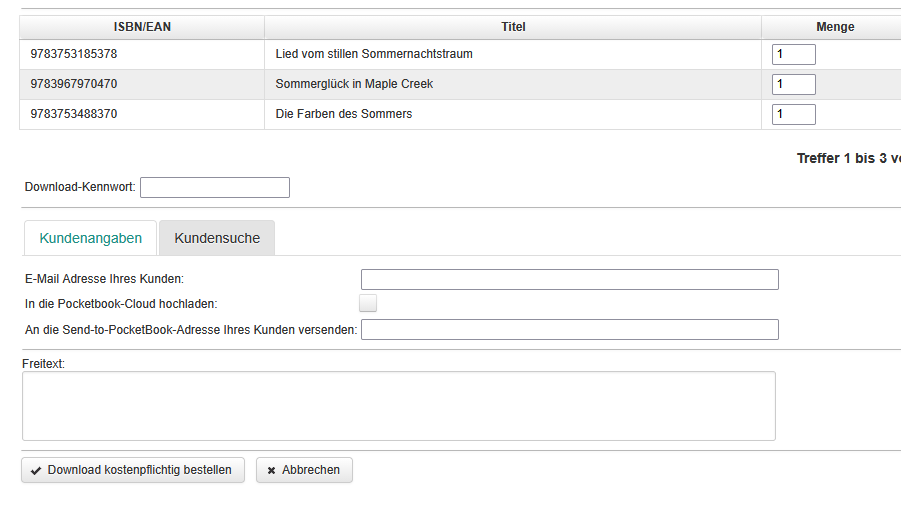
Task: Click the title Lied vom stillen Sommernachtstraum
Action: tap(374, 54)
